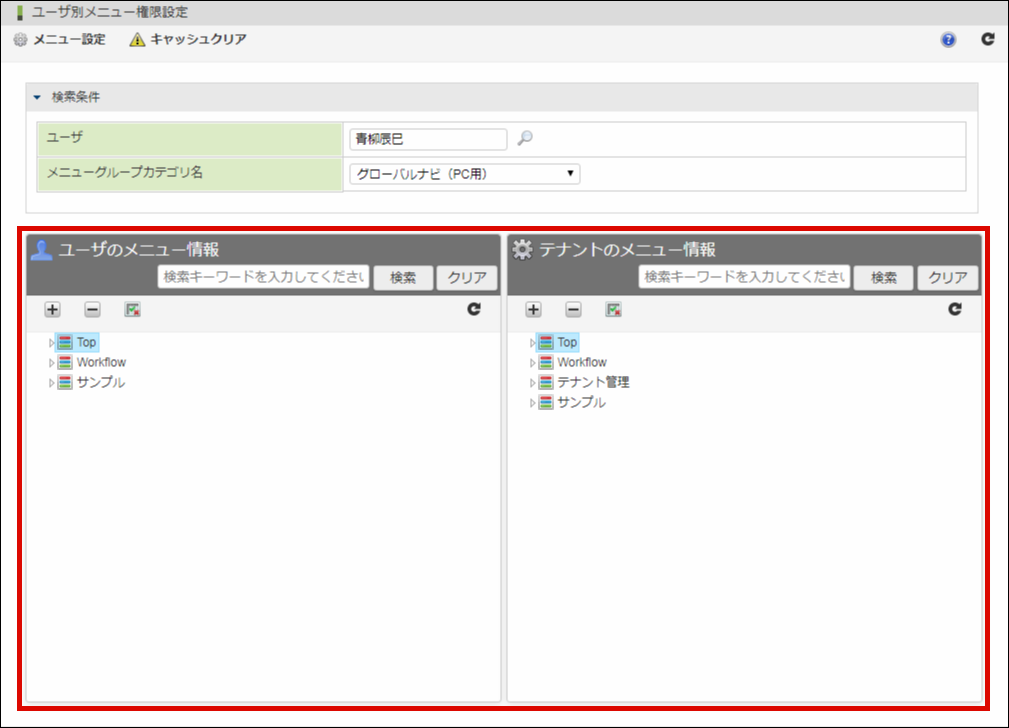Collapse the 検索条件 section
Image resolution: width=1009 pixels, height=728 pixels.
[37, 97]
